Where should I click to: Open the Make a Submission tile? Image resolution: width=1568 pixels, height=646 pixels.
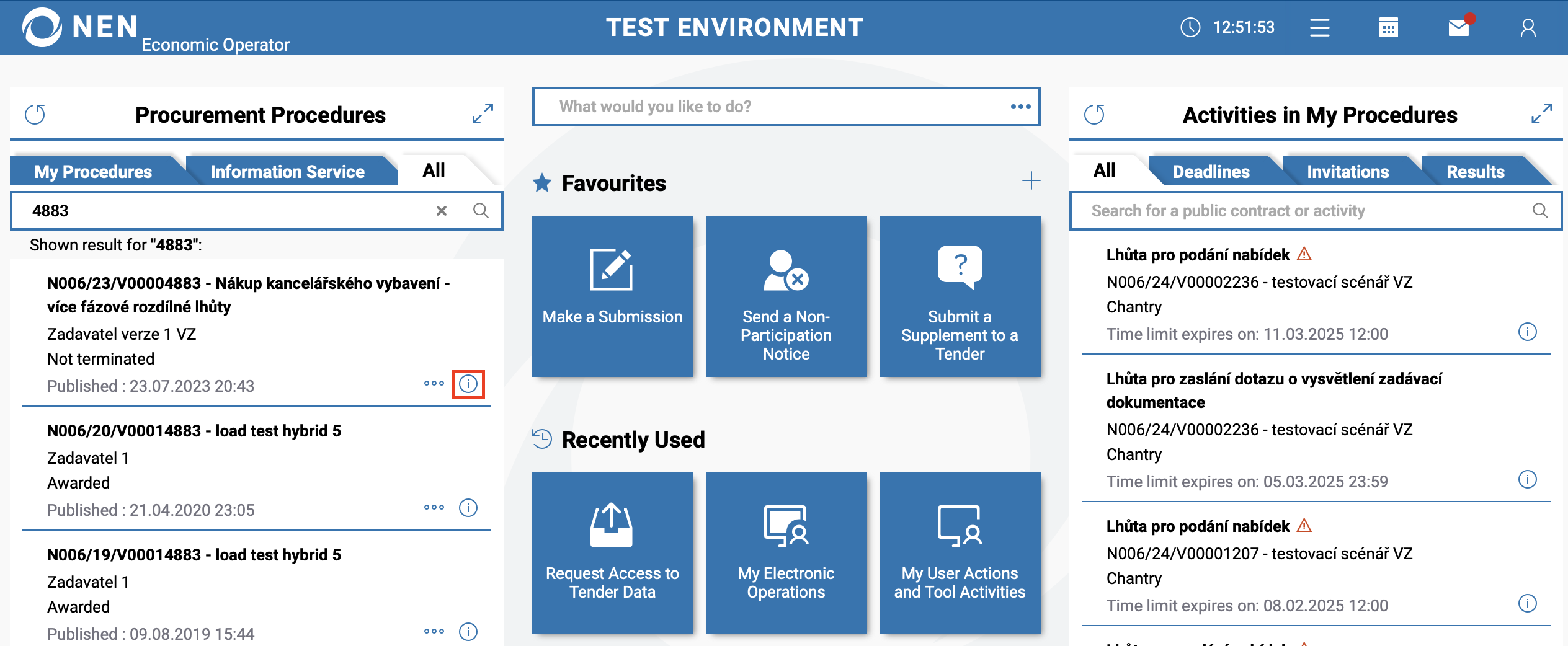(612, 296)
